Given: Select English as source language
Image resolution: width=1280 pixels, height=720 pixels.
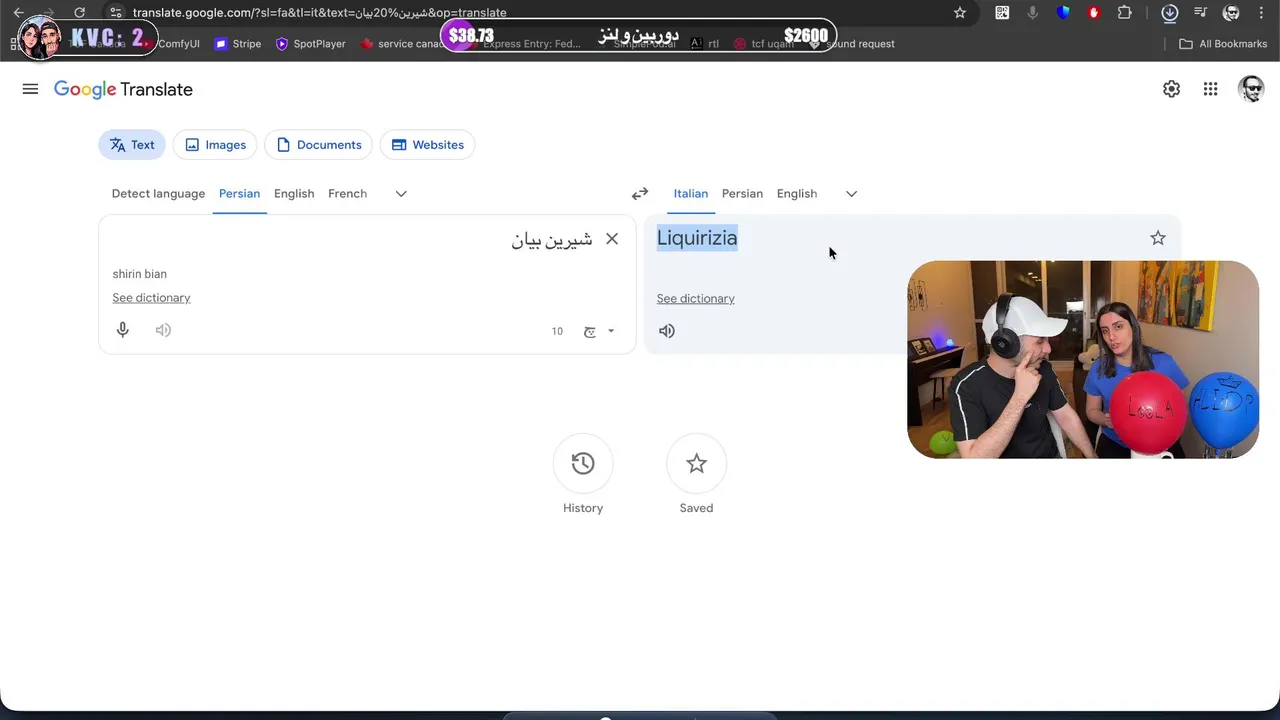Looking at the screenshot, I should 294,194.
